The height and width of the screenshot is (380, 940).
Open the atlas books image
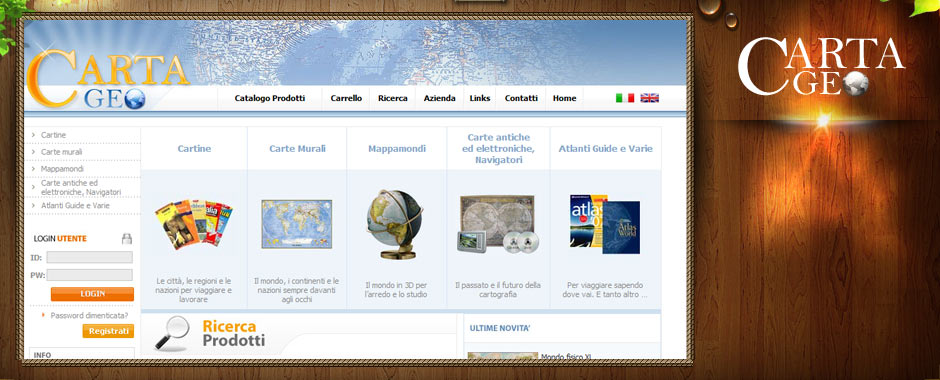coord(605,224)
